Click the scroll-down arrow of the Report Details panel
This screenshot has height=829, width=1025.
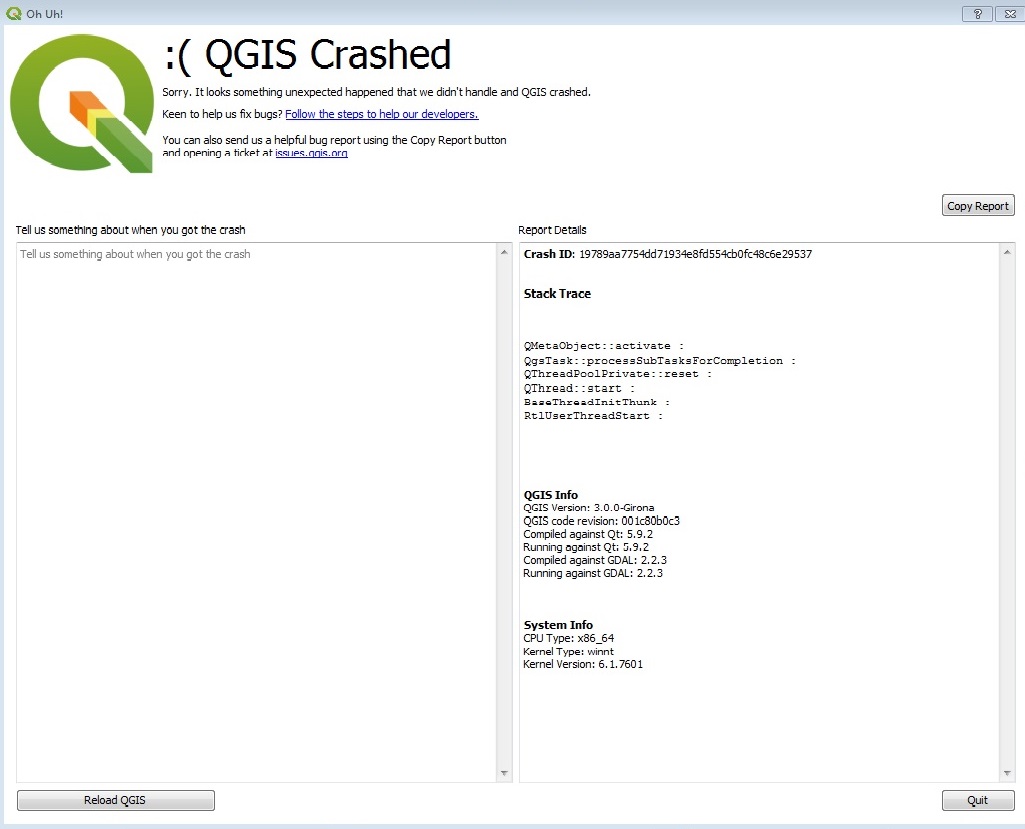[x=1008, y=770]
